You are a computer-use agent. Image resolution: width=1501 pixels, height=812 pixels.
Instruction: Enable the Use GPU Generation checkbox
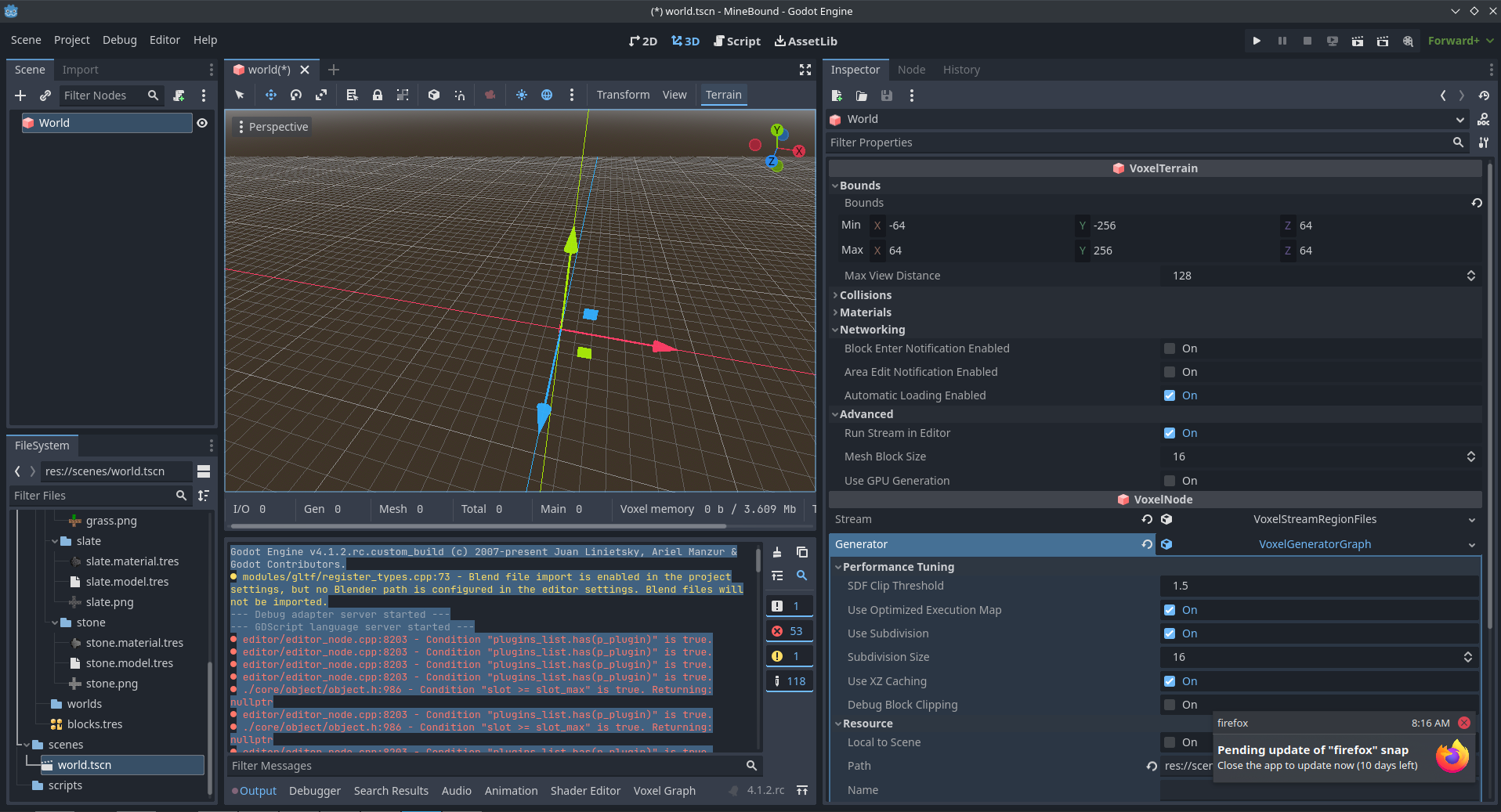pos(1169,480)
